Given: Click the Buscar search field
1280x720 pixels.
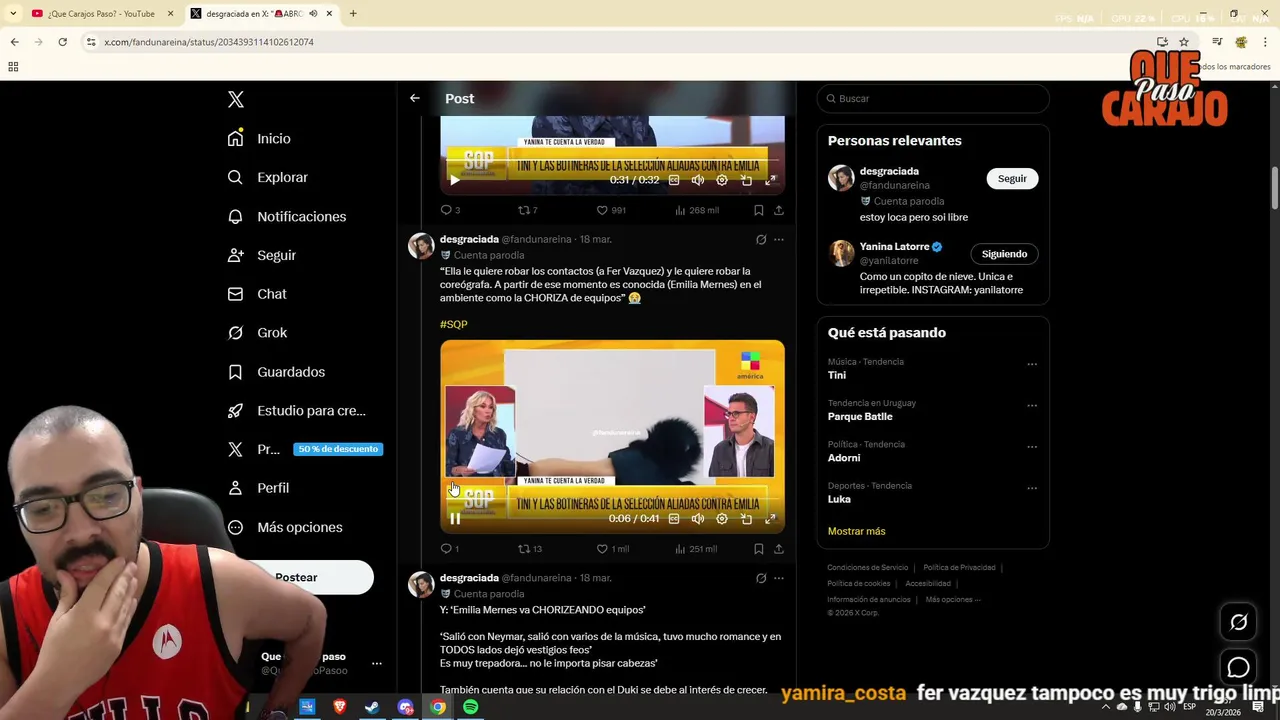Looking at the screenshot, I should pos(933,98).
